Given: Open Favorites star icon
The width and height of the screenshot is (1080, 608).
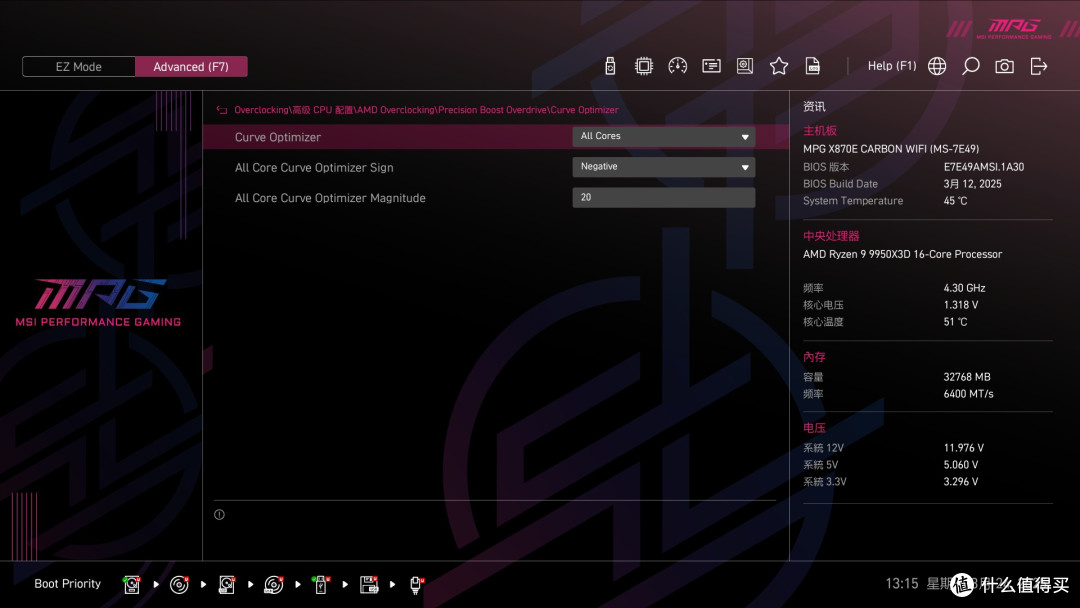Looking at the screenshot, I should (778, 66).
